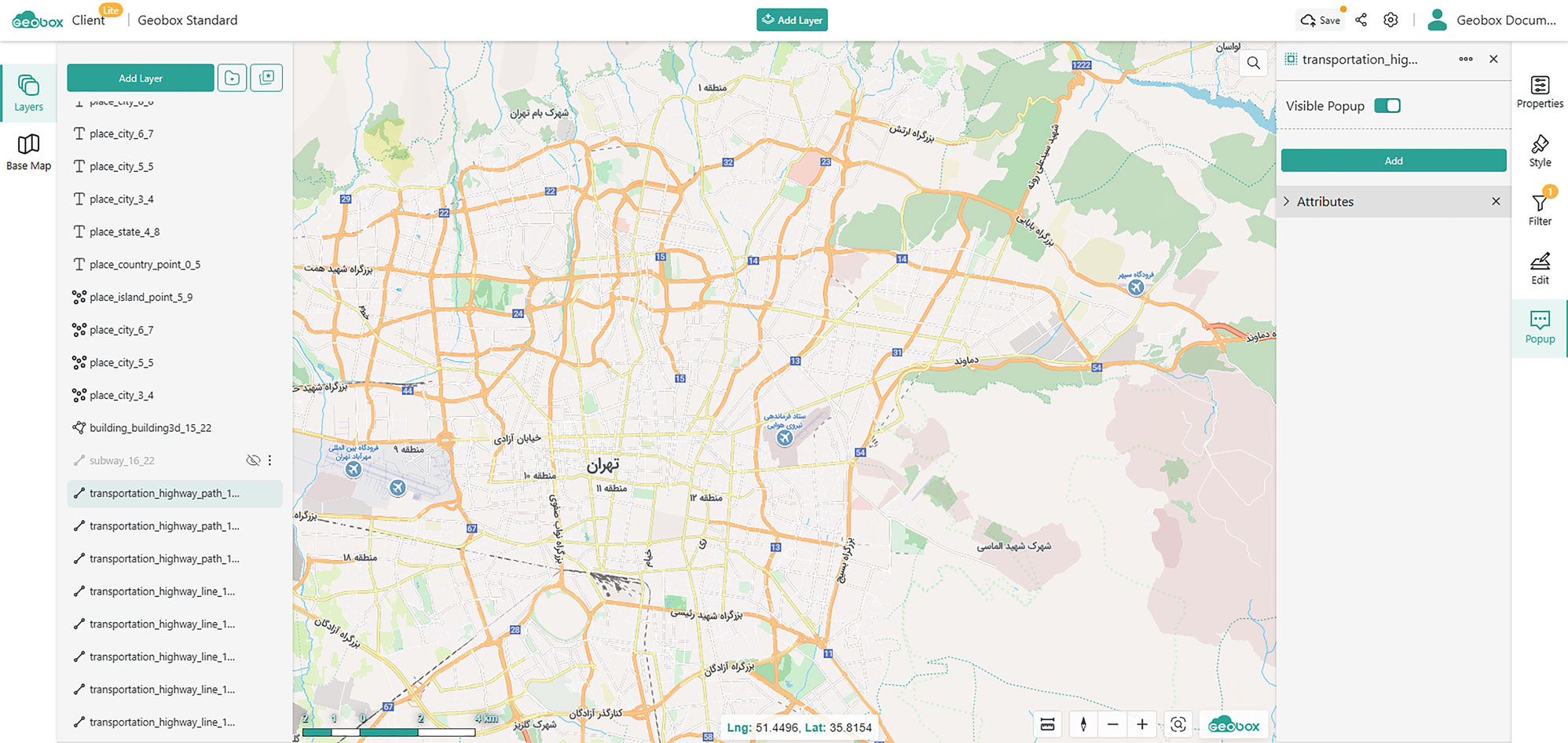The width and height of the screenshot is (1568, 743).
Task: Open three-dot menu for subway_16_22 layer
Action: pos(269,460)
